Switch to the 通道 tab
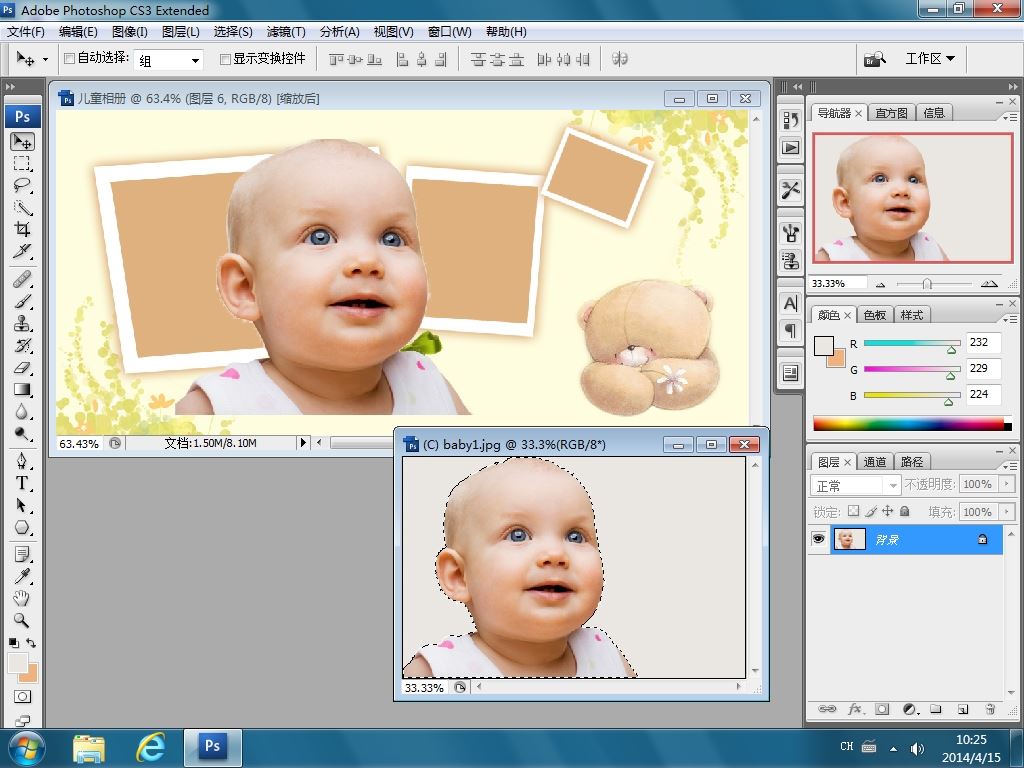The height and width of the screenshot is (768, 1024). click(x=875, y=462)
